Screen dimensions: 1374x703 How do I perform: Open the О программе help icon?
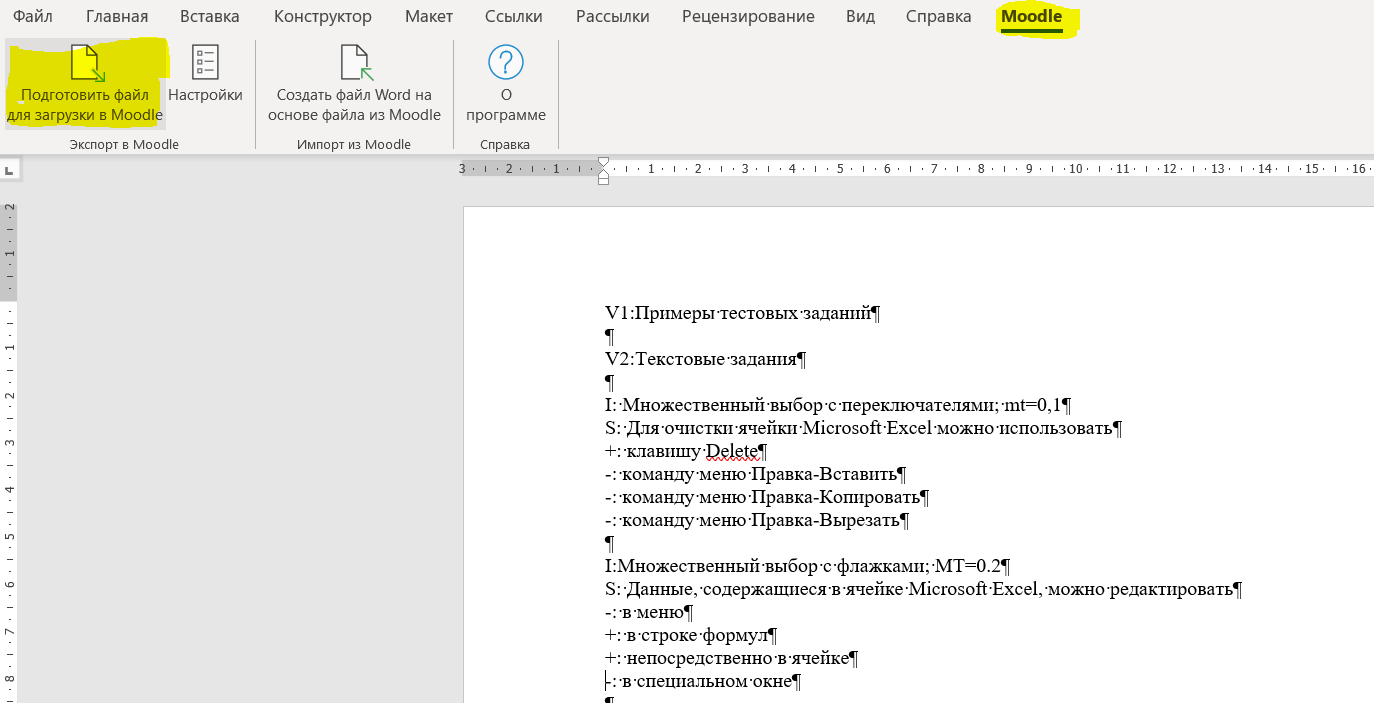pyautogui.click(x=506, y=62)
